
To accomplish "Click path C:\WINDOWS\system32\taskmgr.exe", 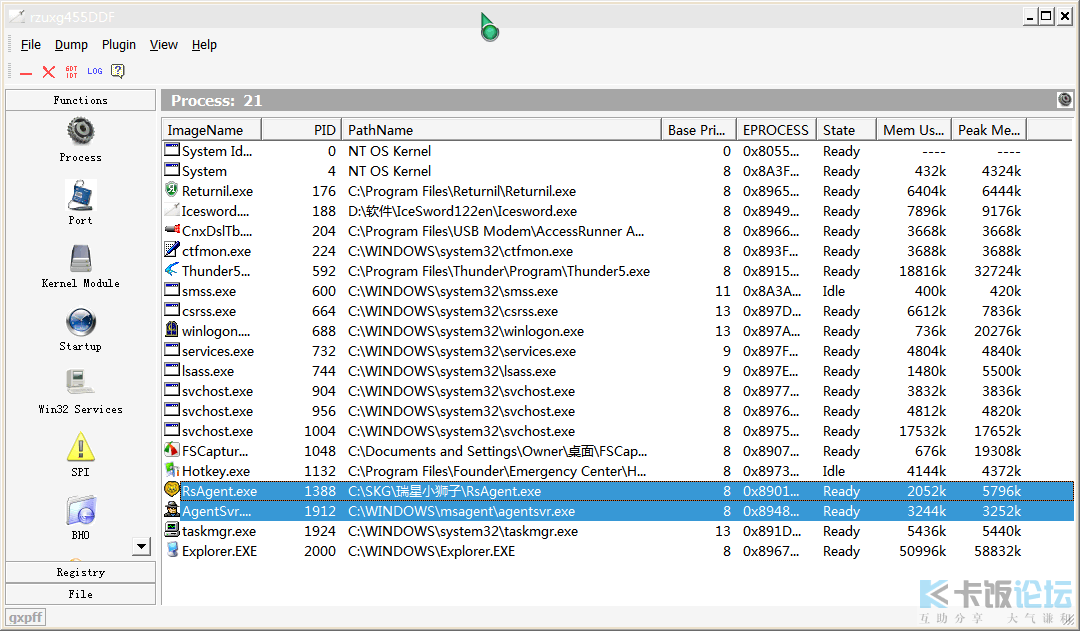I will 463,531.
